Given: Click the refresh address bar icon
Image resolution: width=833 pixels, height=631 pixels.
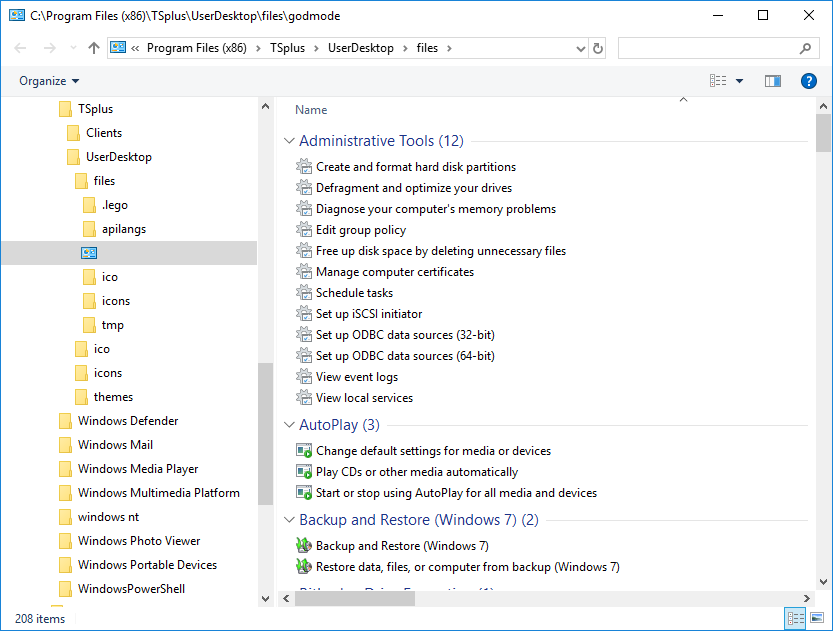Looking at the screenshot, I should point(598,48).
